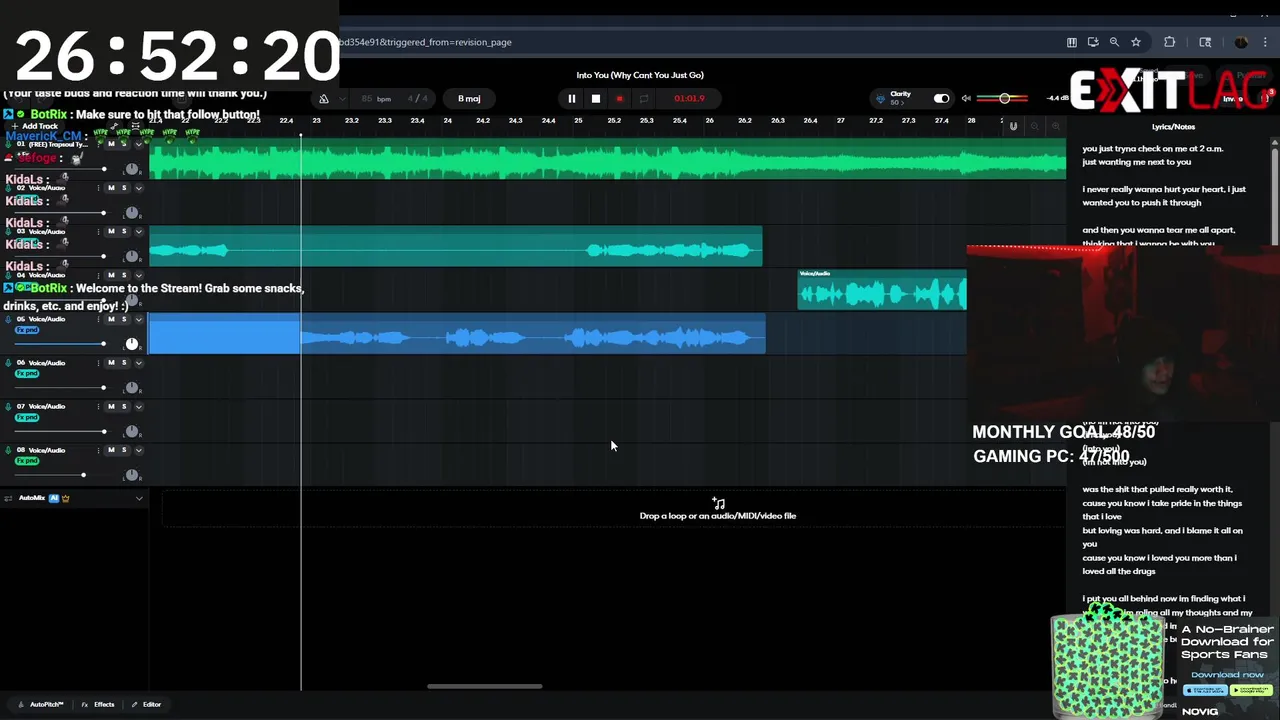This screenshot has height=720, width=1280.
Task: Bookmark this page with the star icon
Action: pos(1136,42)
